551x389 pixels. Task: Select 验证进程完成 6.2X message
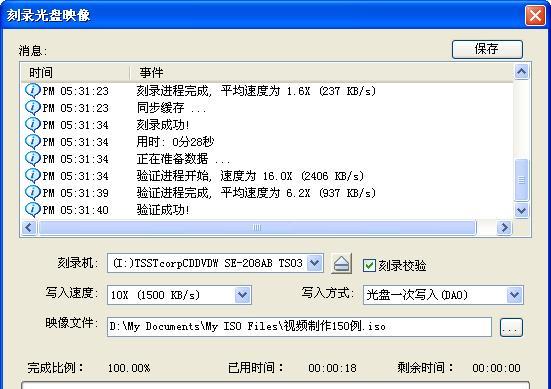[256, 193]
